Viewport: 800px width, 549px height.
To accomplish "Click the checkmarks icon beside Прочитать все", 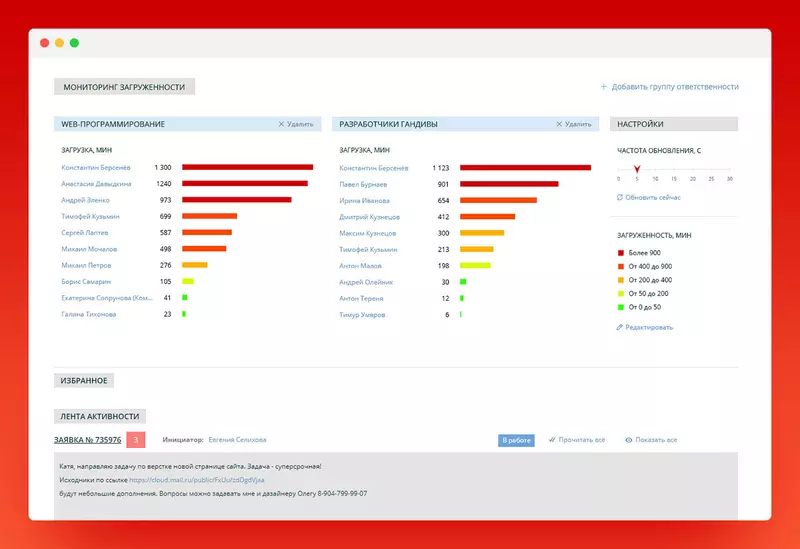I will (x=551, y=440).
